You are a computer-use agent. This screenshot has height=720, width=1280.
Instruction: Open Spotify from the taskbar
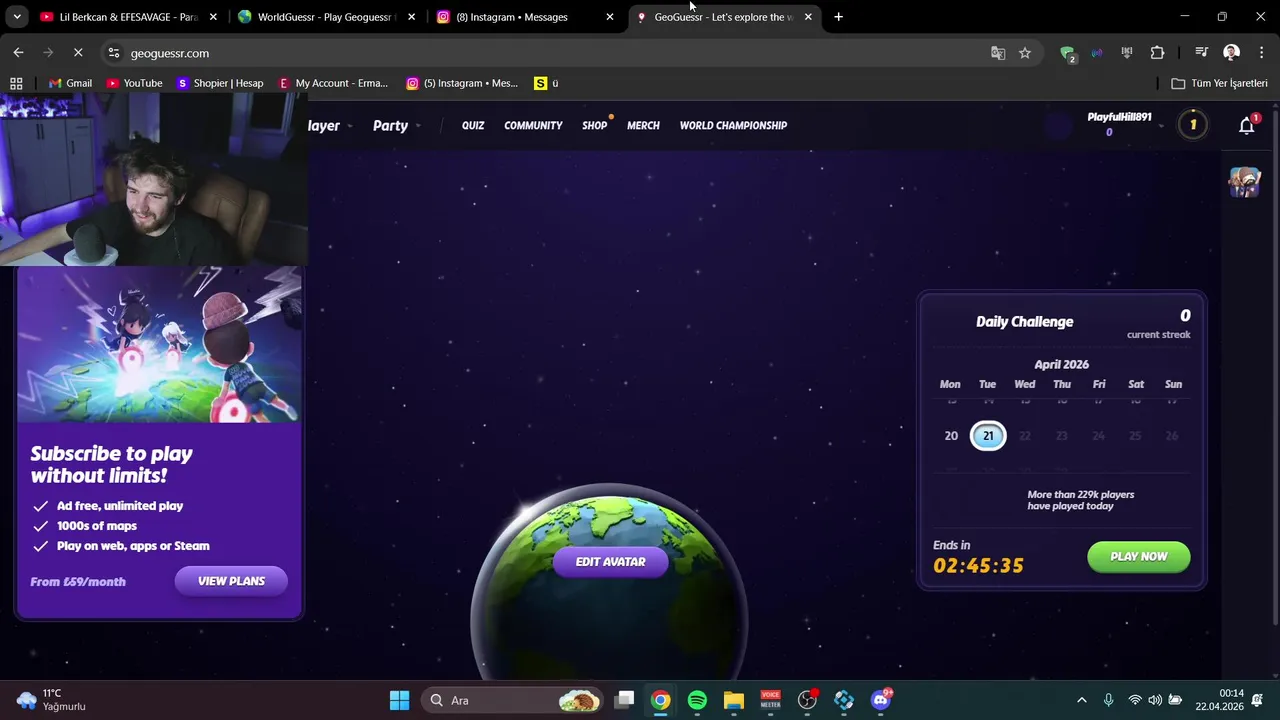[x=697, y=700]
